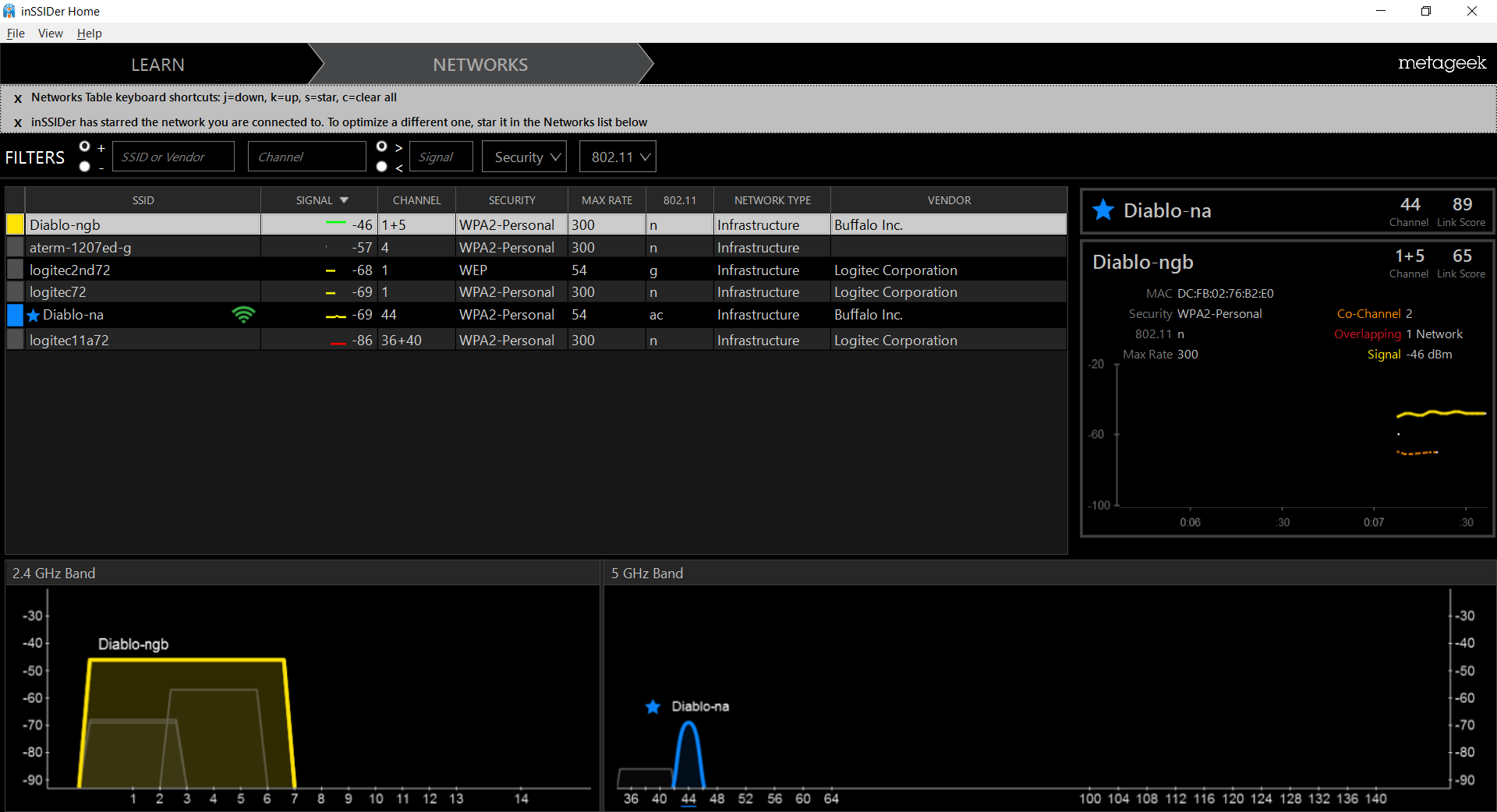
Task: Sort table by CHANNEL column header
Action: pos(417,200)
